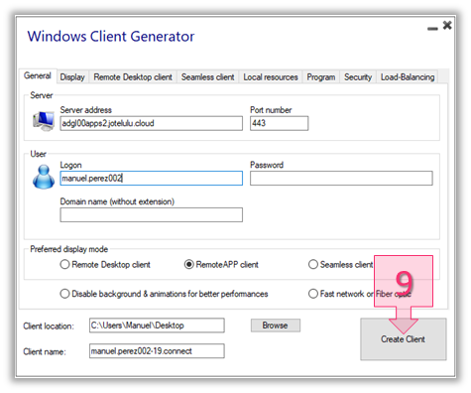The width and height of the screenshot is (471, 393).
Task: Open the Security tab
Action: coord(358,77)
